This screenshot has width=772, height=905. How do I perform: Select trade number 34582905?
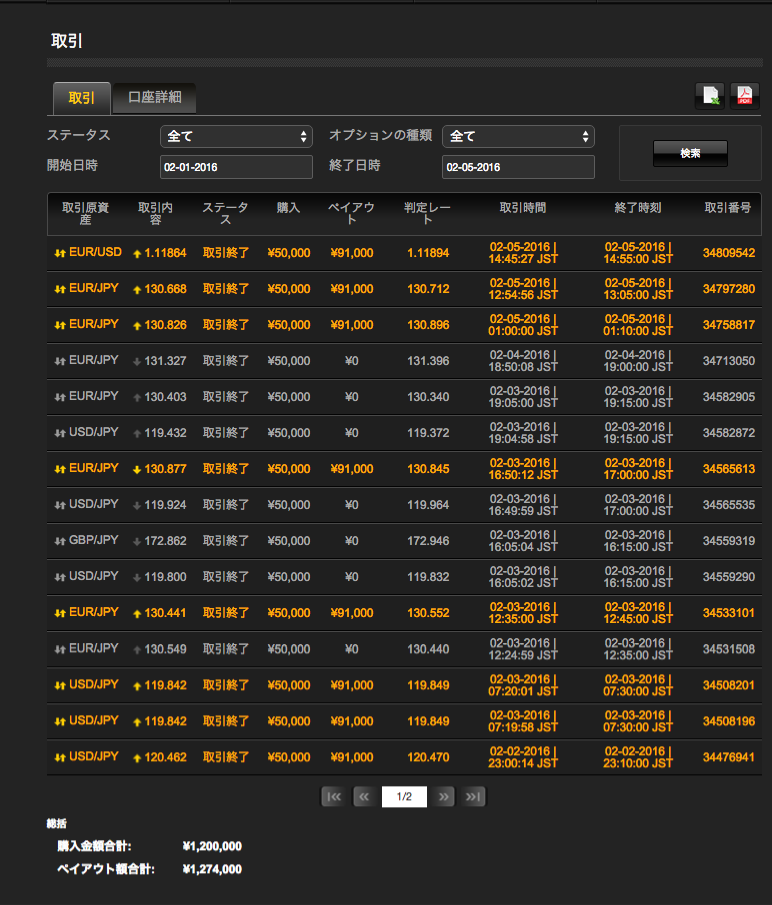click(x=729, y=397)
